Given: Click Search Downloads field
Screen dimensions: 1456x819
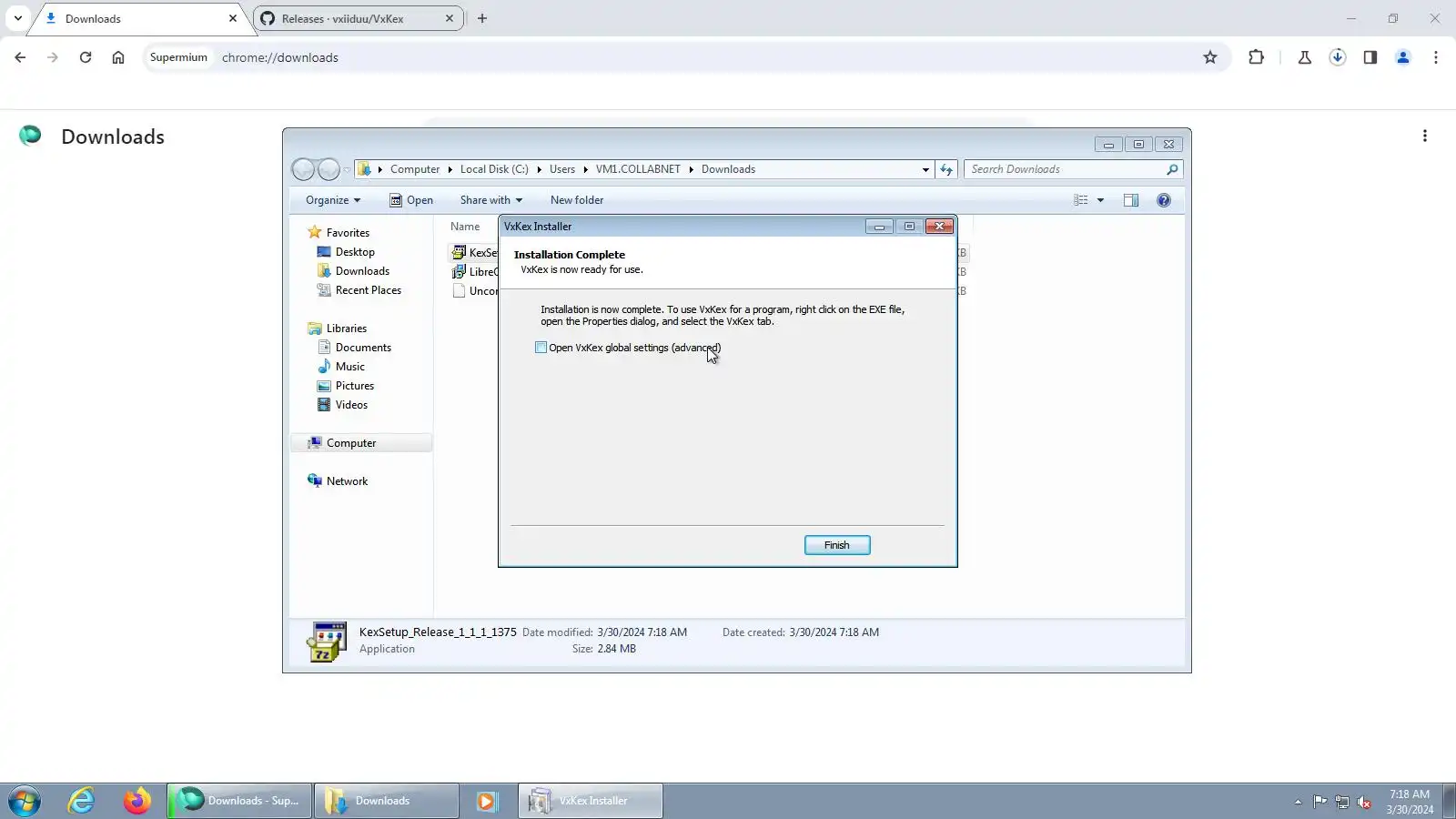Looking at the screenshot, I should click(1074, 169).
